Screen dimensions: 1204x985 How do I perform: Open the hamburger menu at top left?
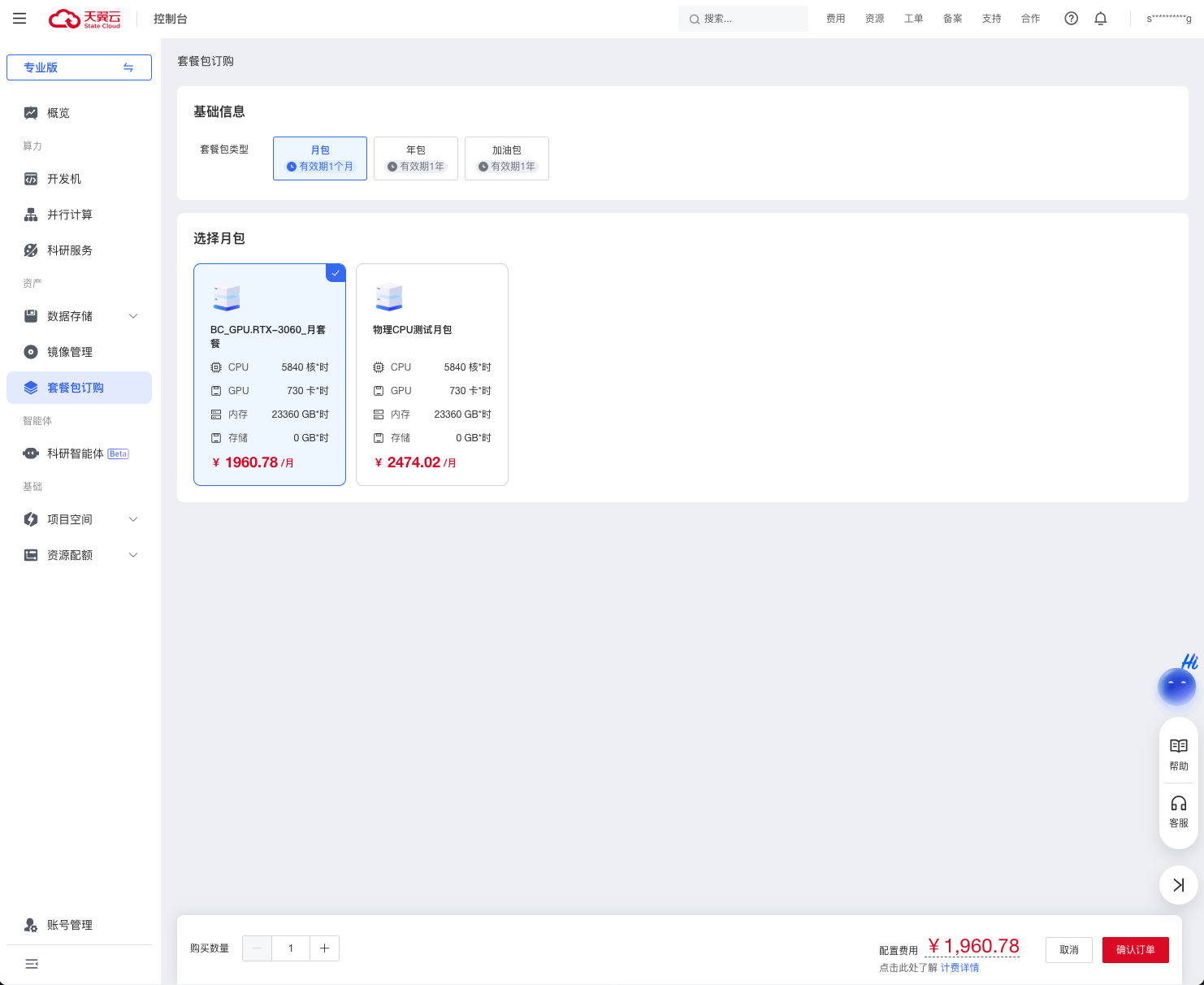point(19,19)
